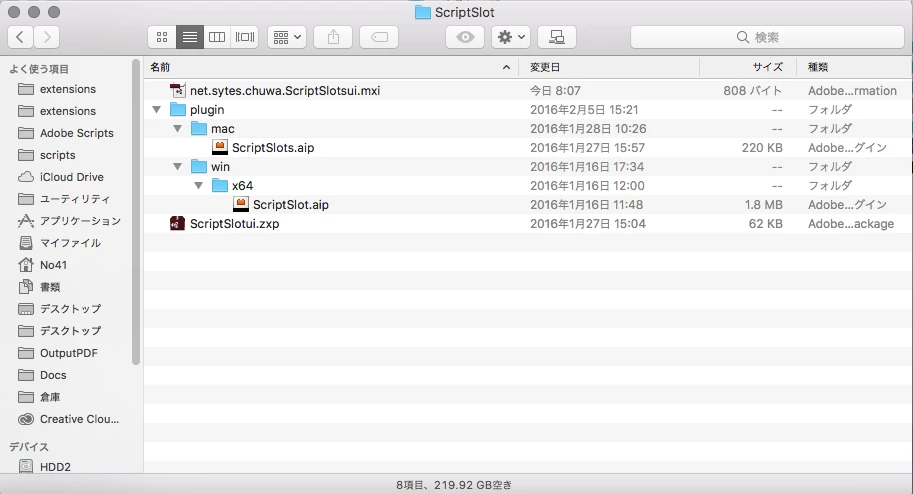The height and width of the screenshot is (494, 913).
Task: Click the ScriptSlot title folder icon
Action: 423,12
